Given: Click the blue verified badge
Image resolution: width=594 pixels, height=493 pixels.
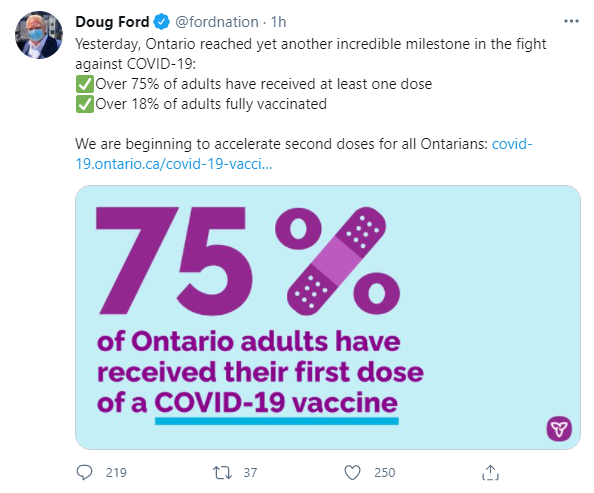Looking at the screenshot, I should coord(162,22).
